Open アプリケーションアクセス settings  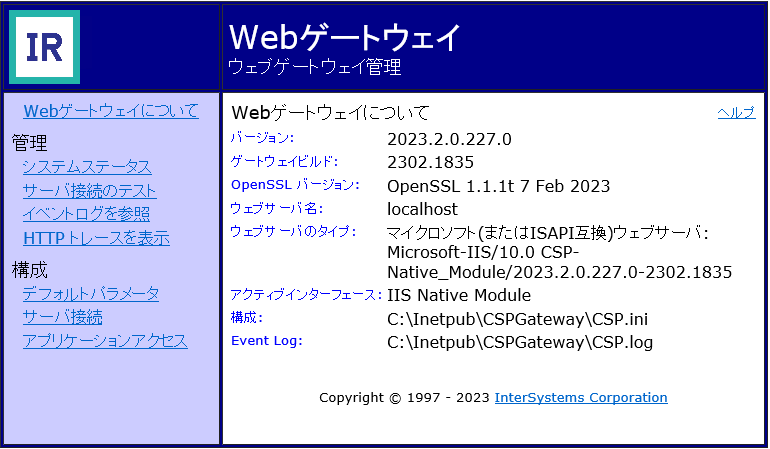coord(105,341)
